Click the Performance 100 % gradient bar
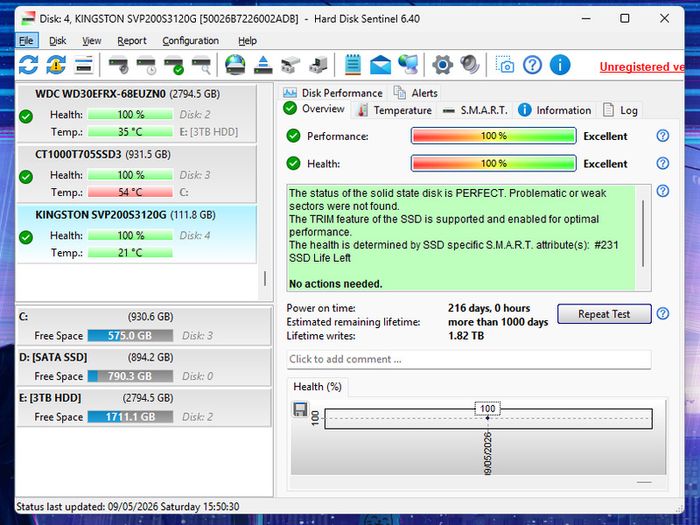700x525 pixels. (x=493, y=136)
